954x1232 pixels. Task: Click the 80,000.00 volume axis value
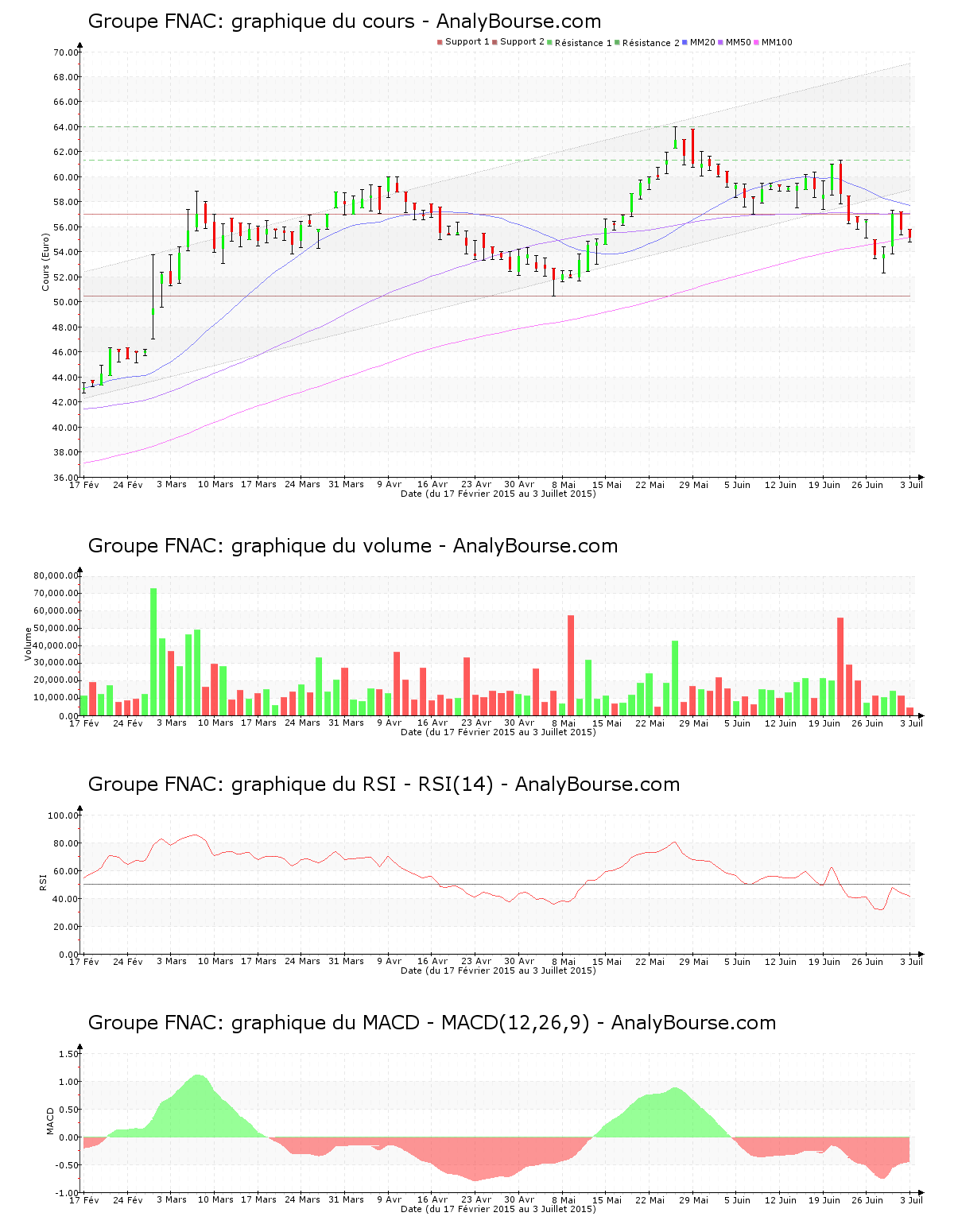coord(56,575)
